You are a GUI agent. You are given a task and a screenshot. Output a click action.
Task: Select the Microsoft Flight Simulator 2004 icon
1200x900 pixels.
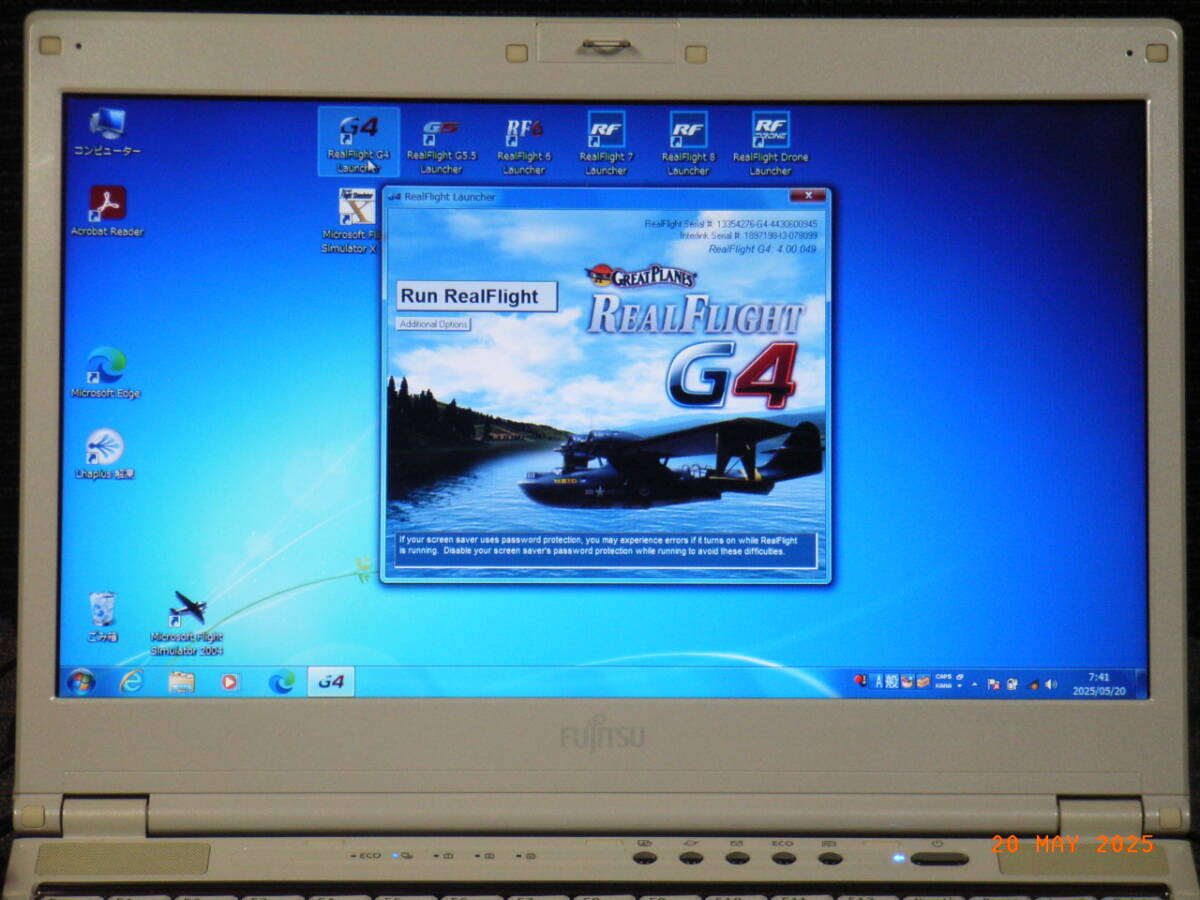(187, 622)
